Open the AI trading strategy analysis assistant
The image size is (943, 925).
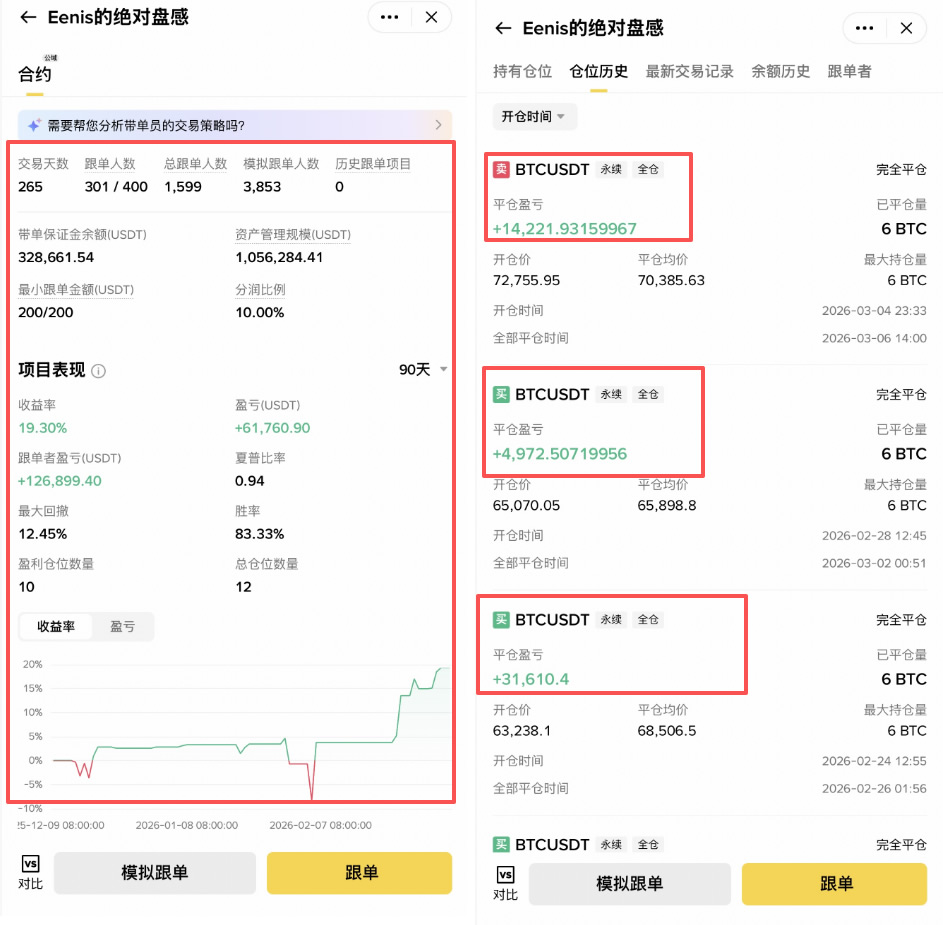click(x=231, y=125)
